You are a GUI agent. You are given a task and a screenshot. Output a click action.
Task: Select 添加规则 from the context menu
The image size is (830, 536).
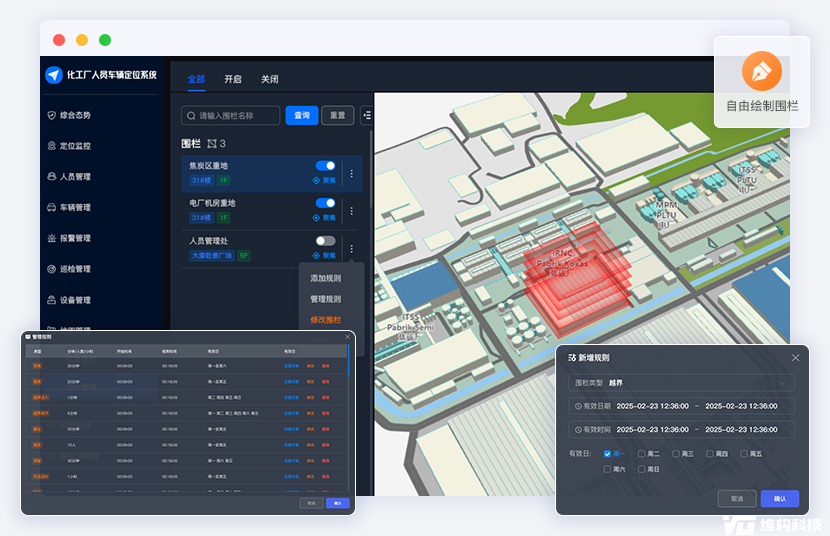click(x=325, y=278)
